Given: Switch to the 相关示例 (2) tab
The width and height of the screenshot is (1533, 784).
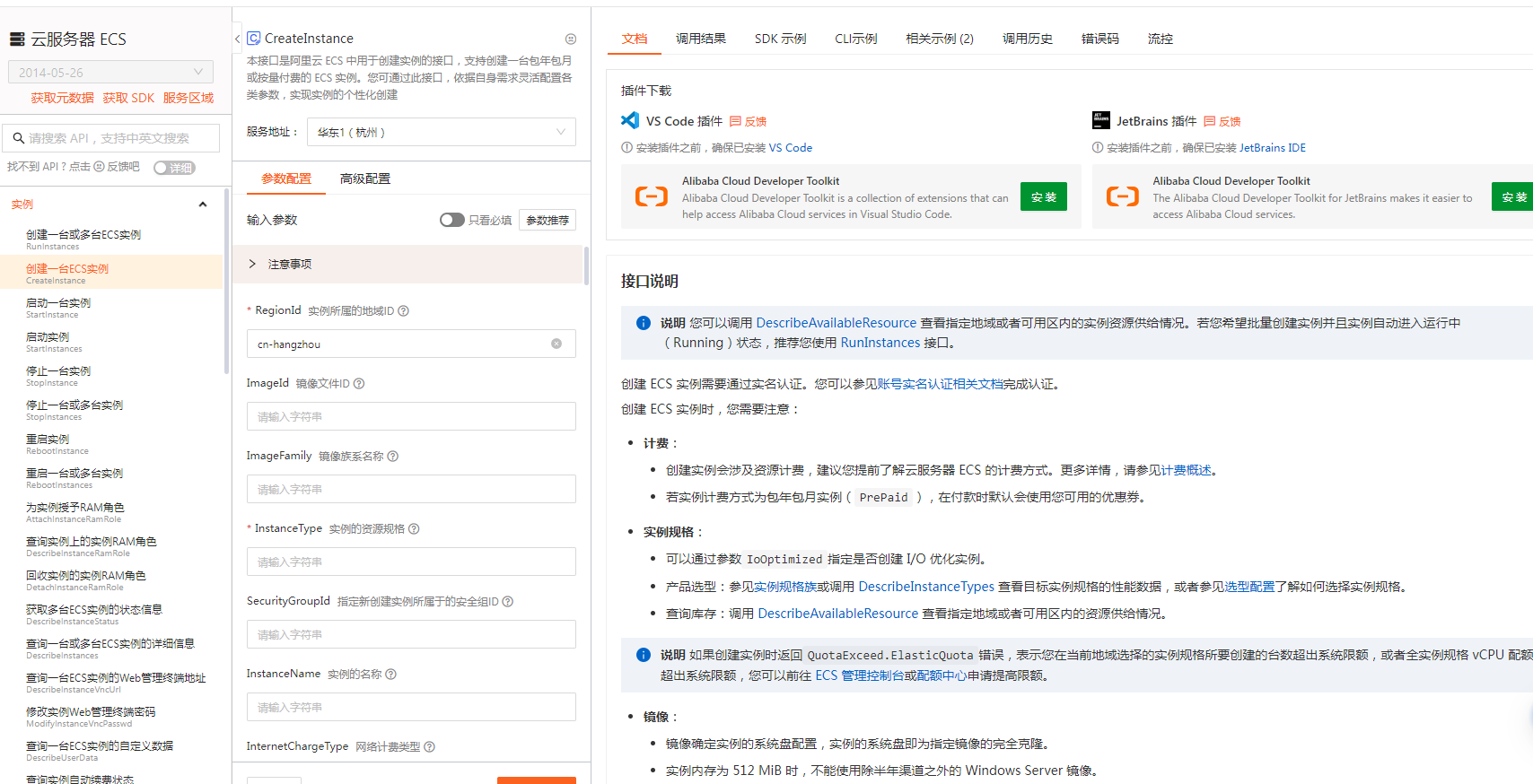Looking at the screenshot, I should coord(940,39).
